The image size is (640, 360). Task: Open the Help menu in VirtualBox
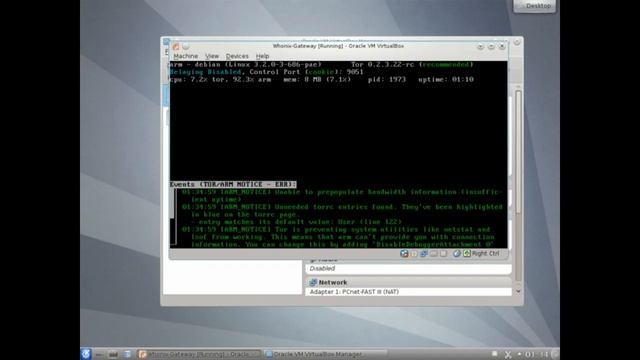pyautogui.click(x=262, y=56)
